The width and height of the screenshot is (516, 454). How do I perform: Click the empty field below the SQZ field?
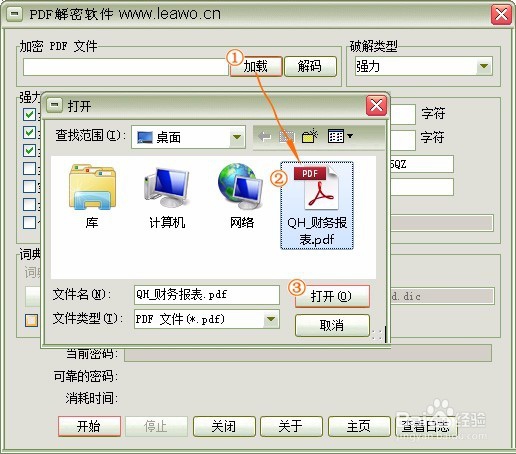tap(421, 187)
